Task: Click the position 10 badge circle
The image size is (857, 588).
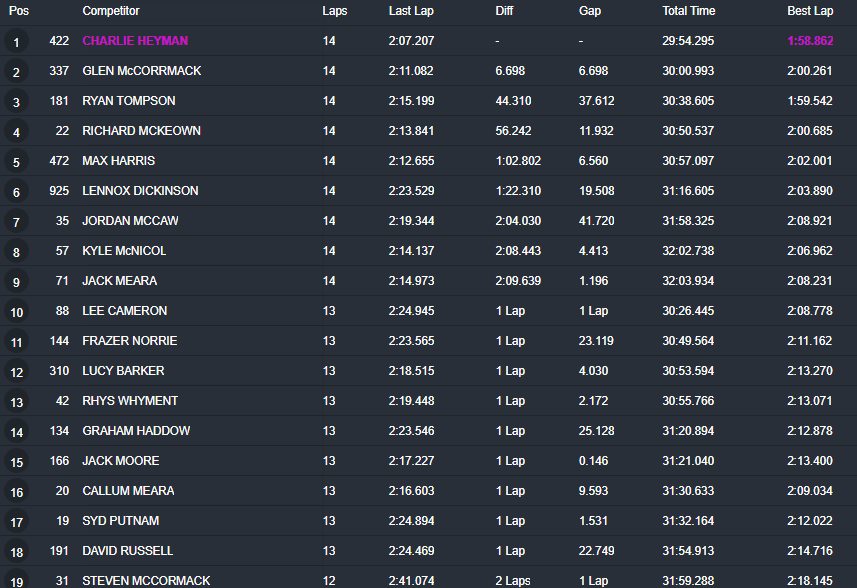Action: coord(16,312)
